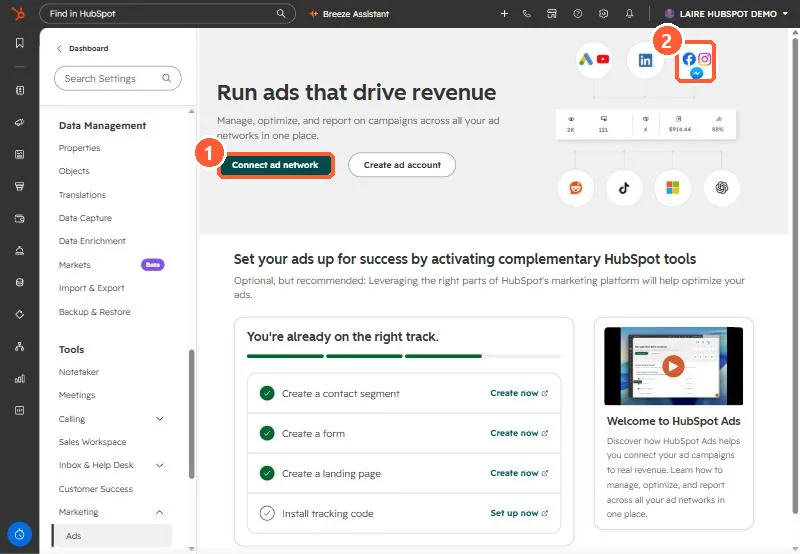This screenshot has width=800, height=554.
Task: Open Data Capture settings
Action: click(x=85, y=218)
